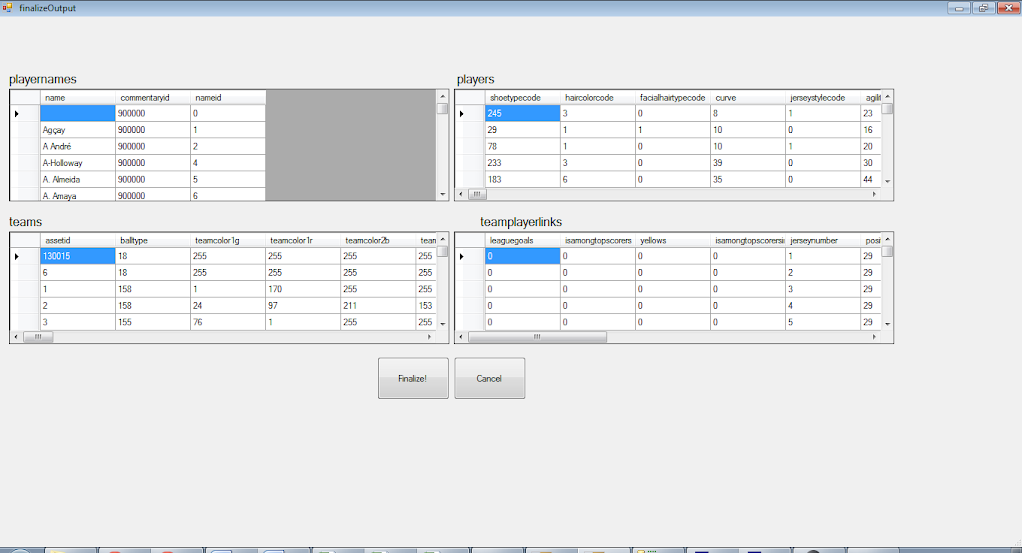Select balltype cell 155 in teams
The image size is (1022, 553).
pos(153,321)
